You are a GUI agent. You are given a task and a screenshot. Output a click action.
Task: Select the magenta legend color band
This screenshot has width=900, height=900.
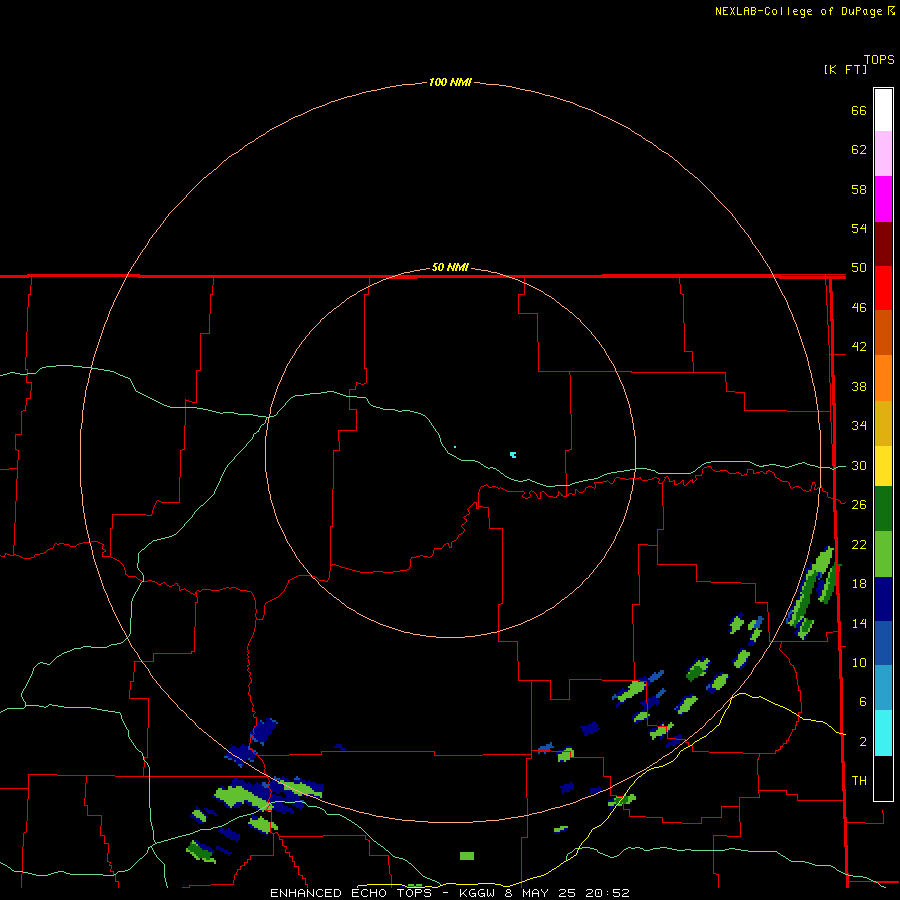click(x=883, y=199)
